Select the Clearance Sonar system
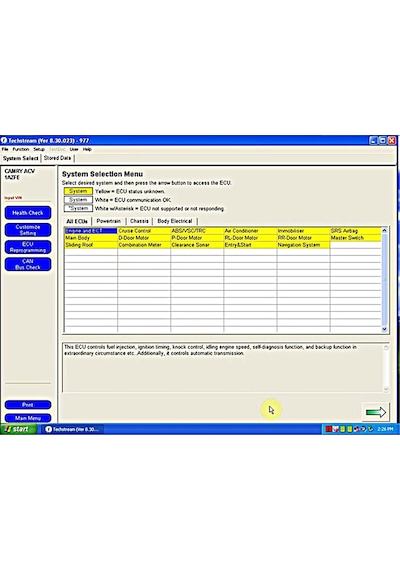The height and width of the screenshot is (570, 400). pyautogui.click(x=197, y=245)
